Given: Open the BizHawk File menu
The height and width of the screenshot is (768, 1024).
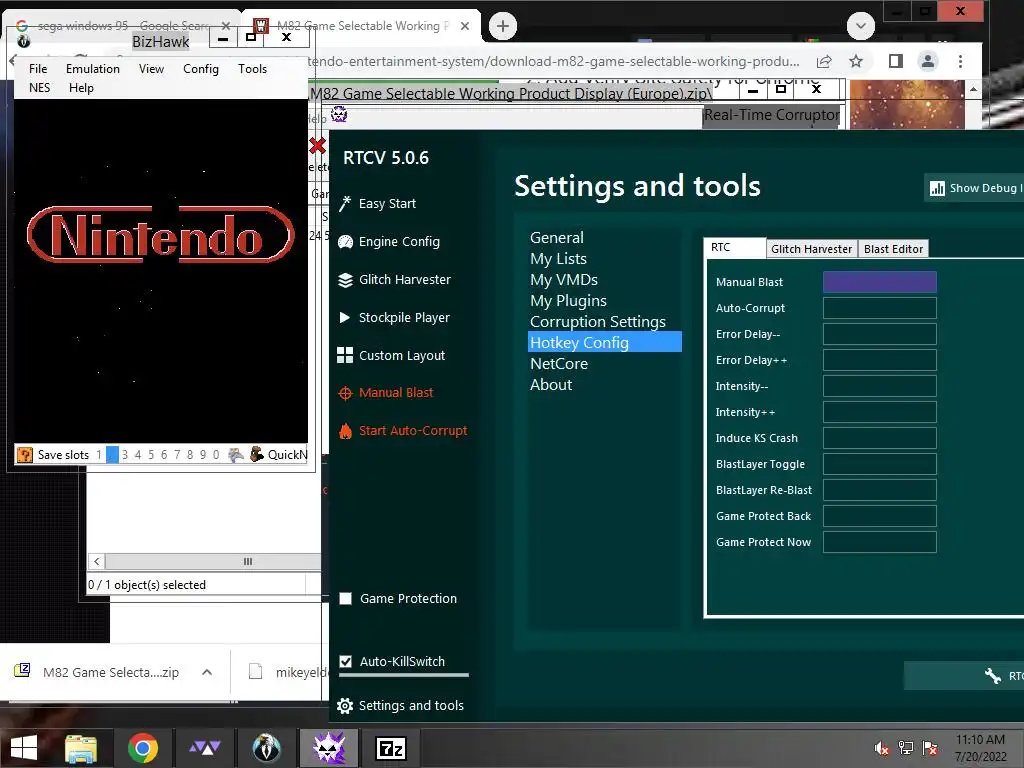Looking at the screenshot, I should click(38, 69).
